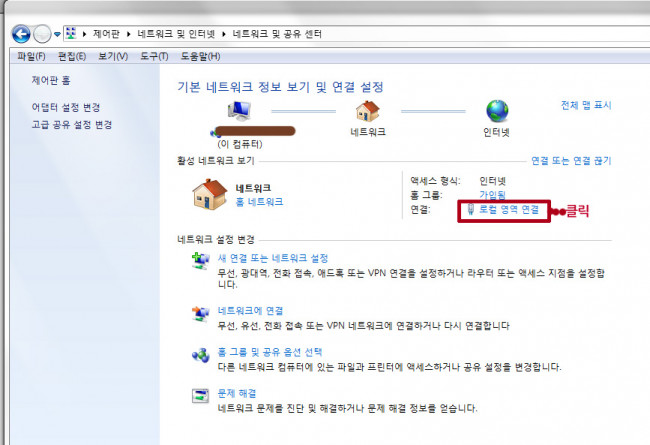
Task: Open homegroup 가입됨 link
Action: [492, 194]
